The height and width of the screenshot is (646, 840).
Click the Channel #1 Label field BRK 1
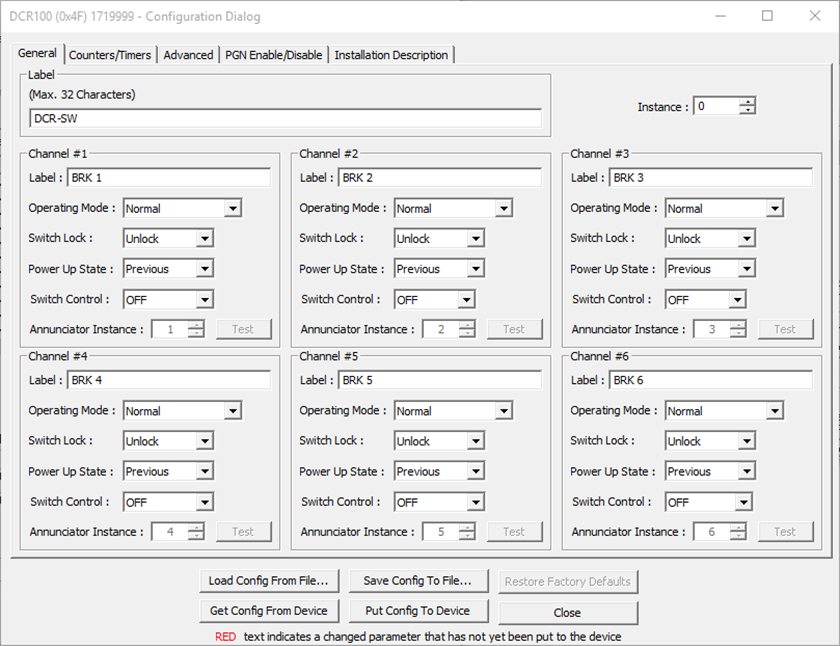[x=169, y=178]
